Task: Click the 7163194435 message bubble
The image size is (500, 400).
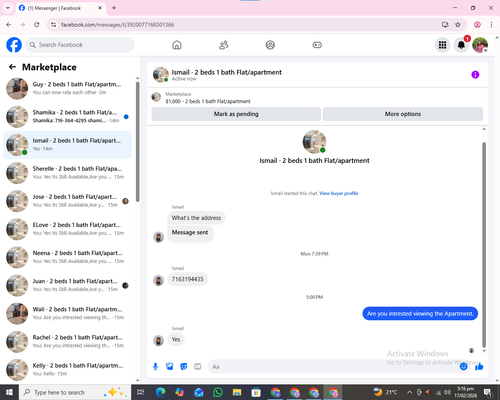Action: click(187, 279)
